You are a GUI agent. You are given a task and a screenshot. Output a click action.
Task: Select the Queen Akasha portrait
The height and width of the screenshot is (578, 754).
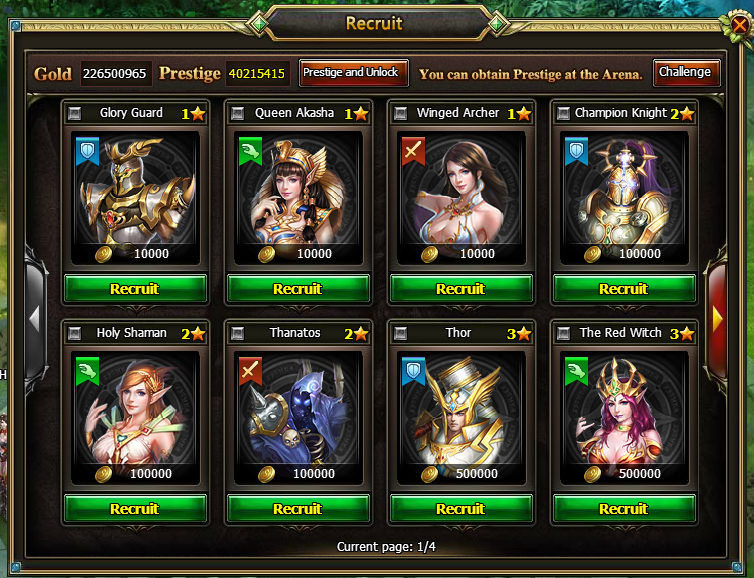[x=298, y=198]
